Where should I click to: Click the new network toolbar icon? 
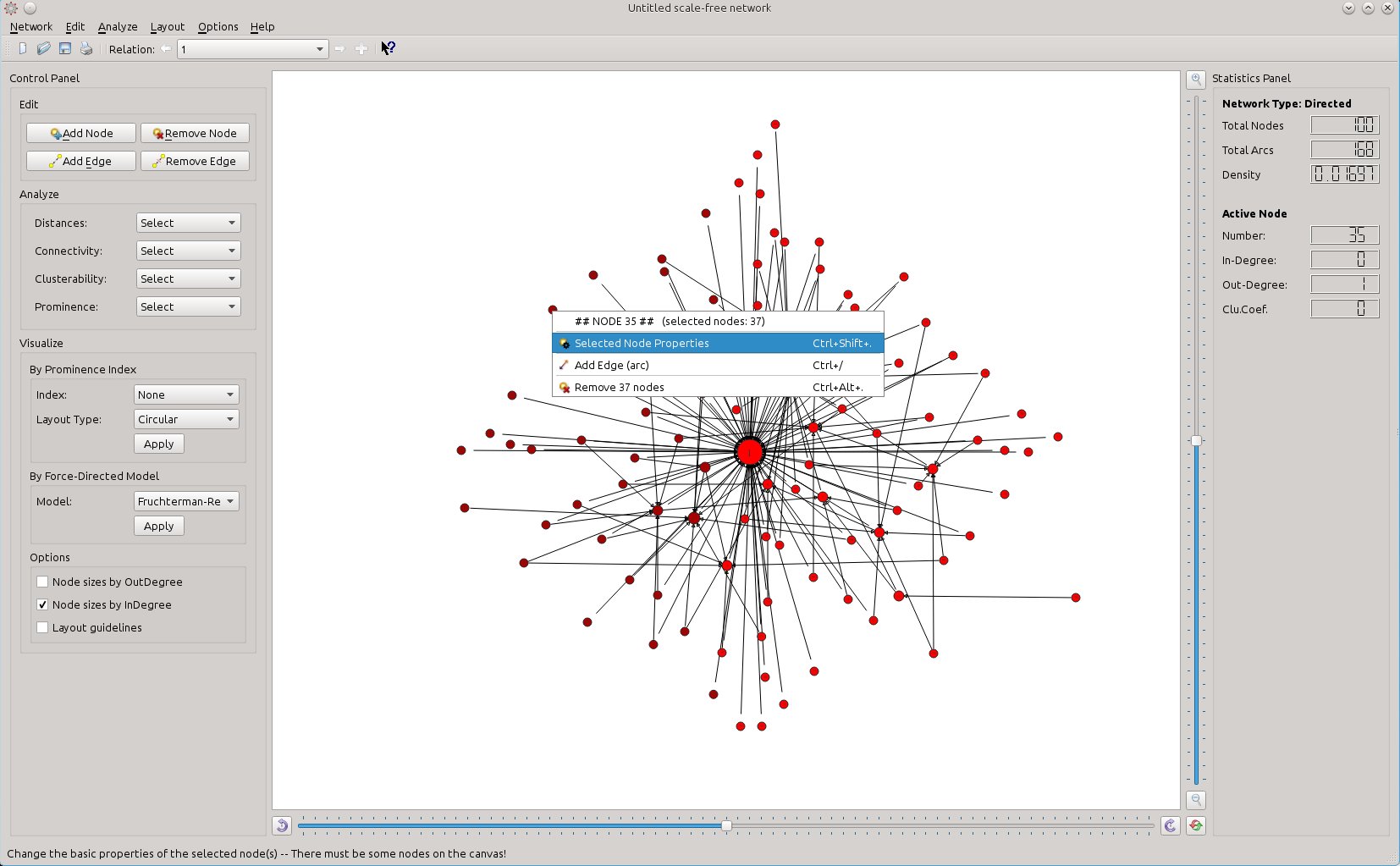click(x=23, y=49)
